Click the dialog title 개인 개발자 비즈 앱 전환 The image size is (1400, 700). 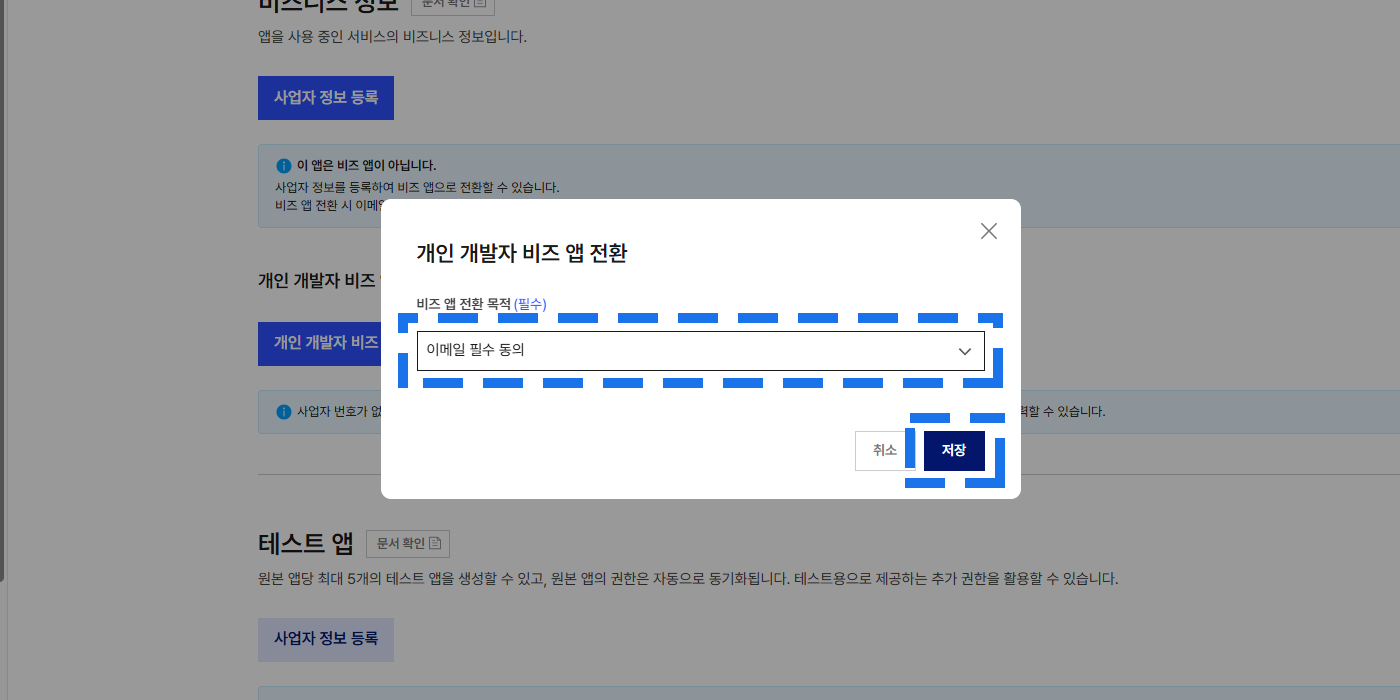coord(521,253)
